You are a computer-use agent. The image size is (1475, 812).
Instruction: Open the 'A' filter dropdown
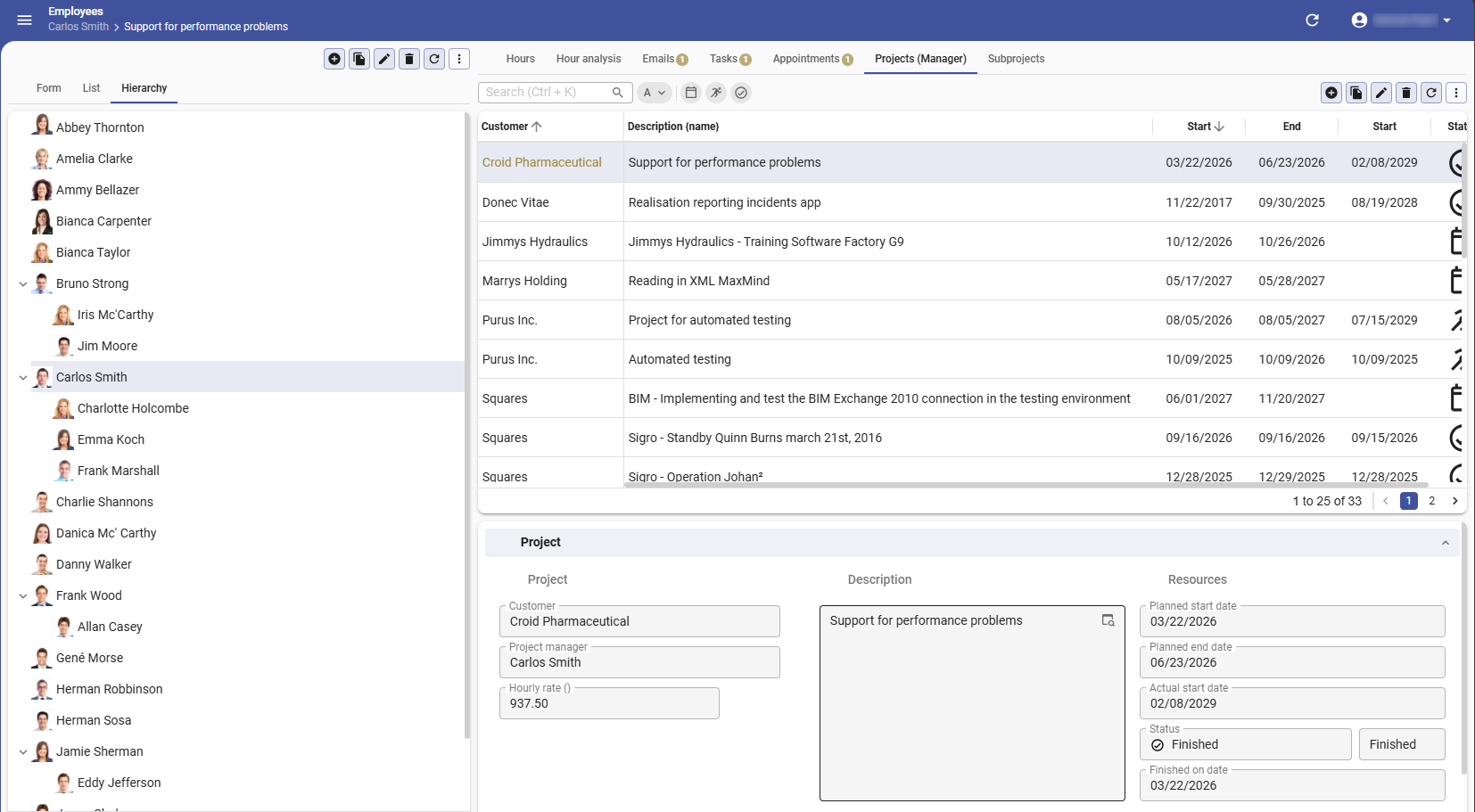pos(655,93)
